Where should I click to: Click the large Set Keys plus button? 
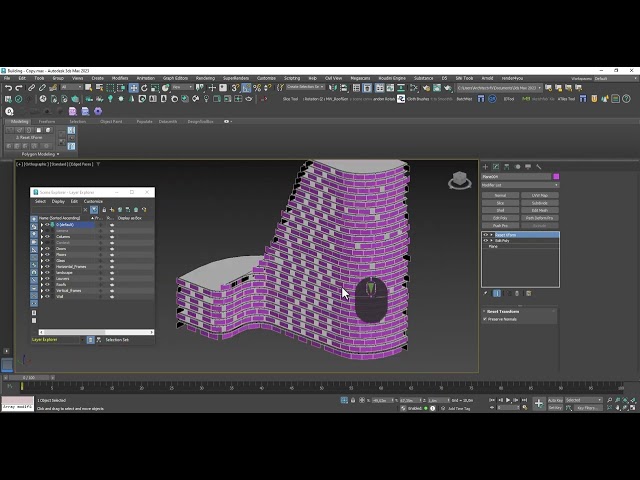pyautogui.click(x=539, y=404)
